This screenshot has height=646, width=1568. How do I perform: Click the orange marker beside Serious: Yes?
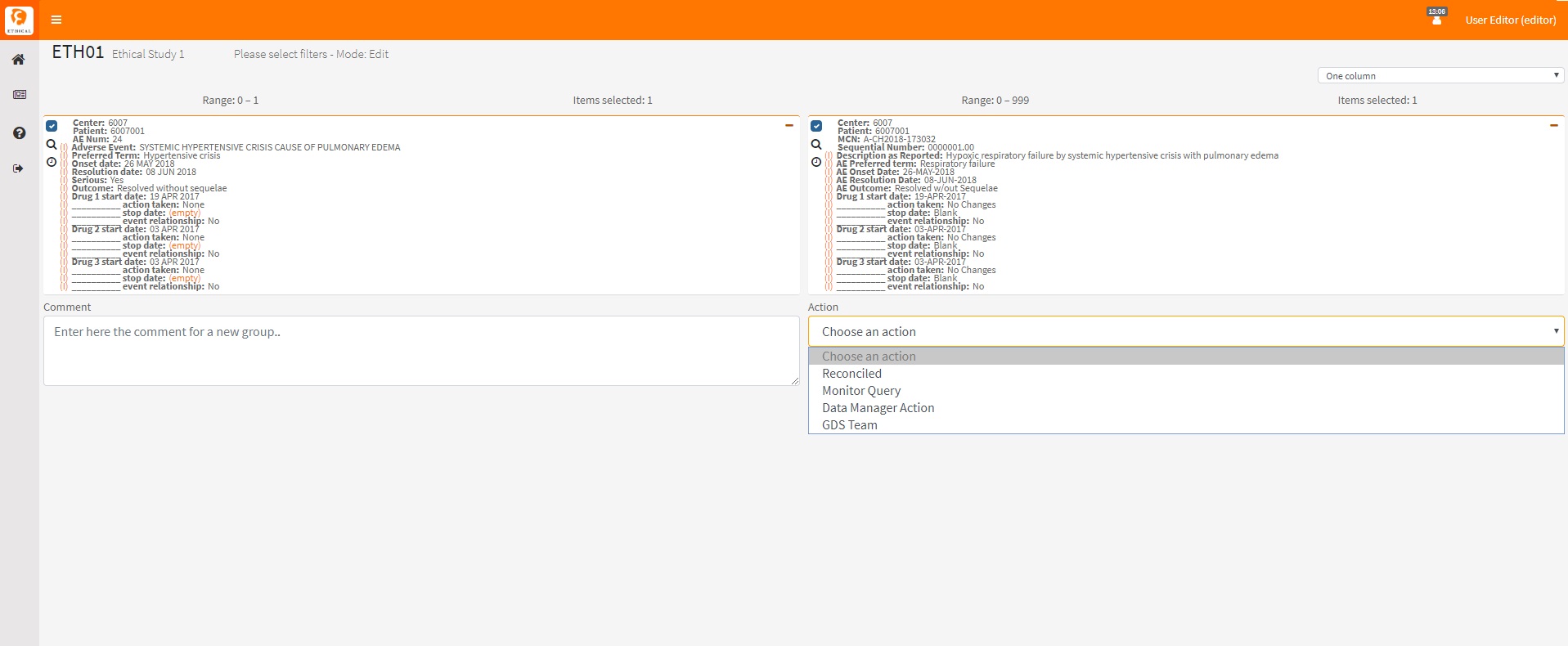(64, 180)
